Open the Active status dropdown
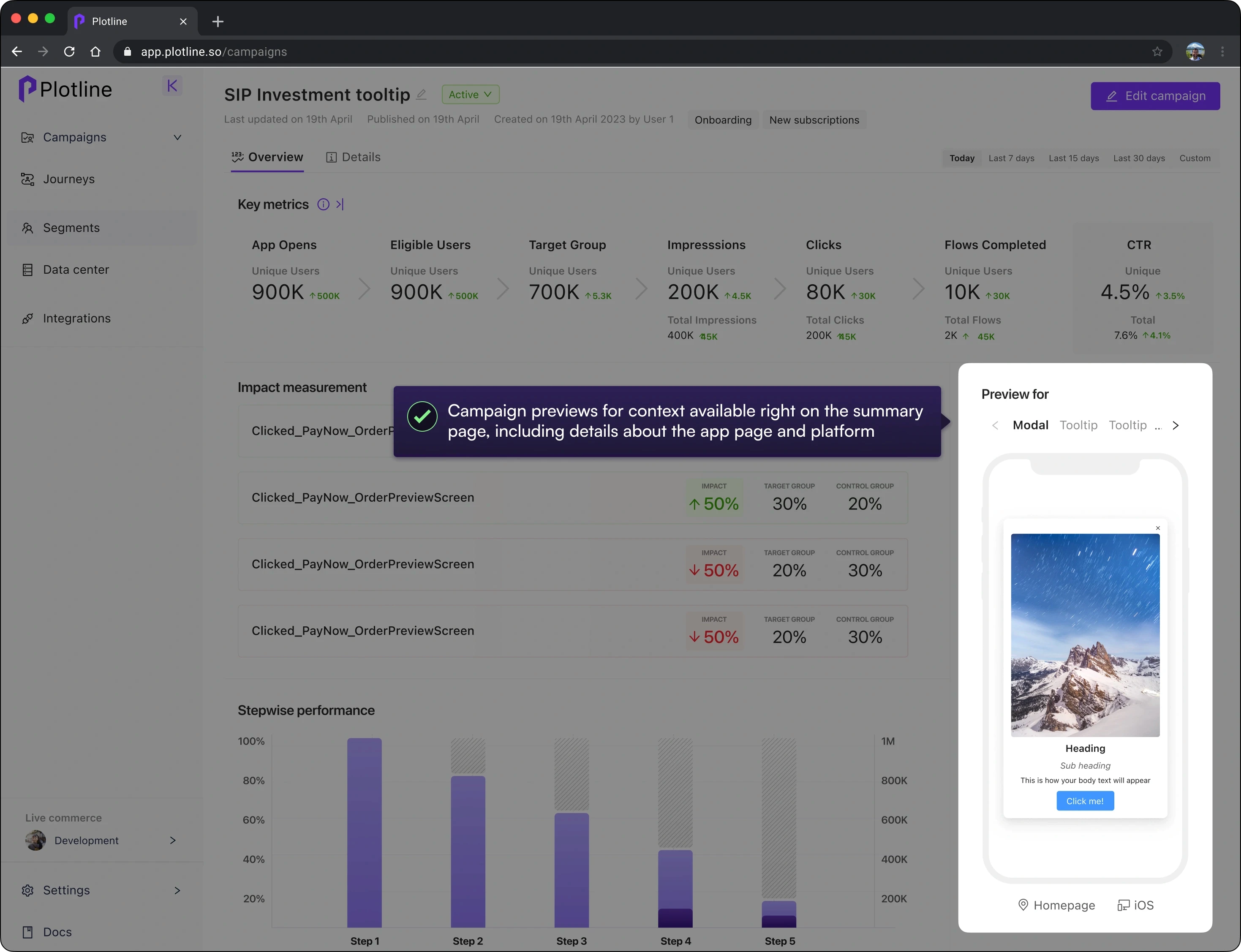Screen dimensions: 1241x952 coord(470,95)
